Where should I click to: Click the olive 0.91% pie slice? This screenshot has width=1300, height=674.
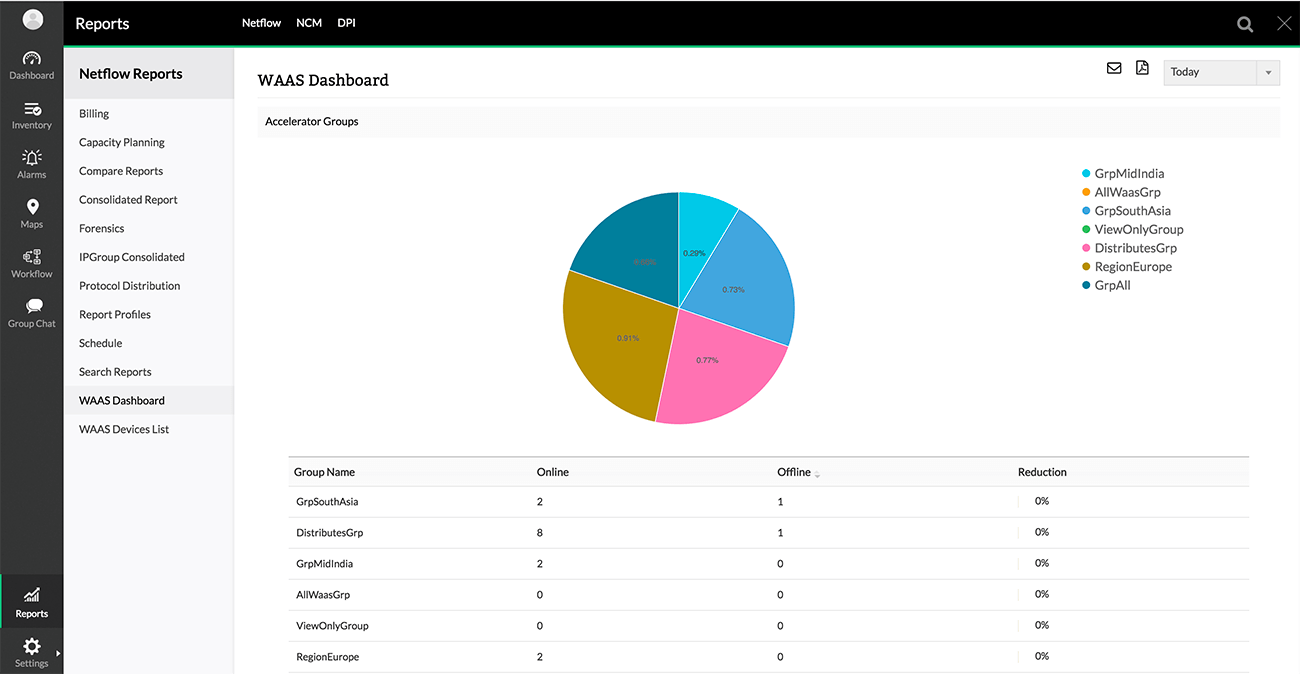[620, 345]
